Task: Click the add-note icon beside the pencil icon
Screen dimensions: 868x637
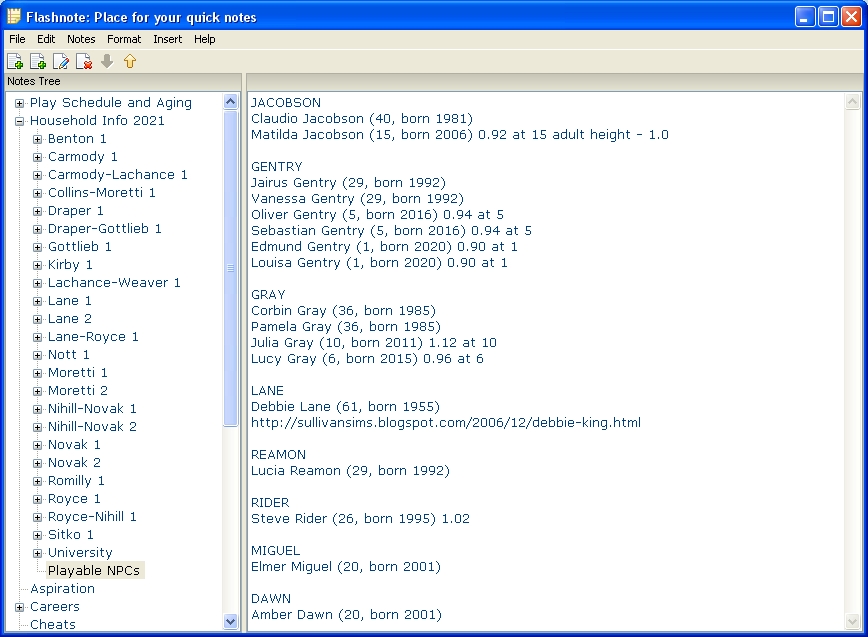Action: point(38,61)
